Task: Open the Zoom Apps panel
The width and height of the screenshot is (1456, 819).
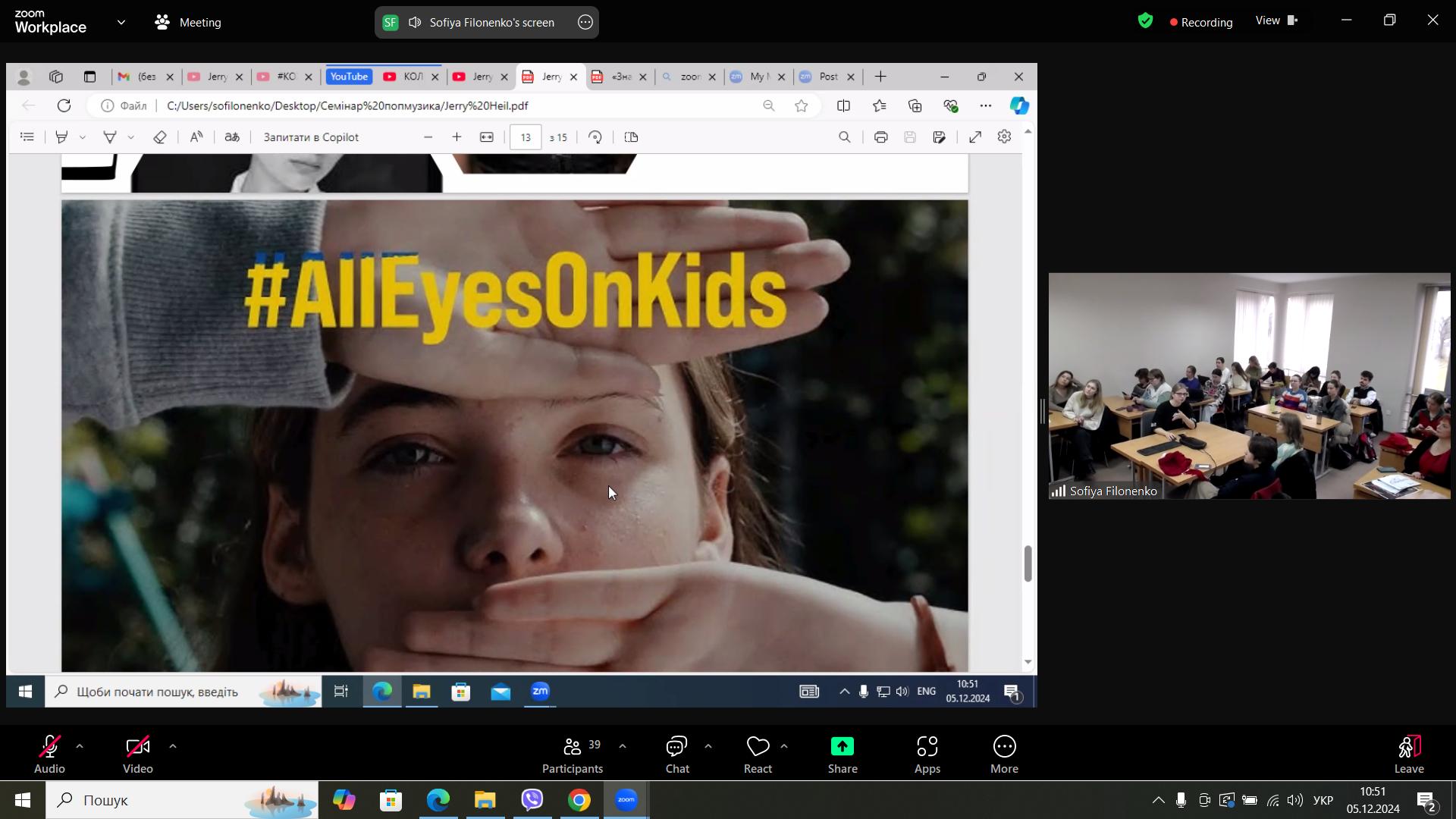Action: 927,755
